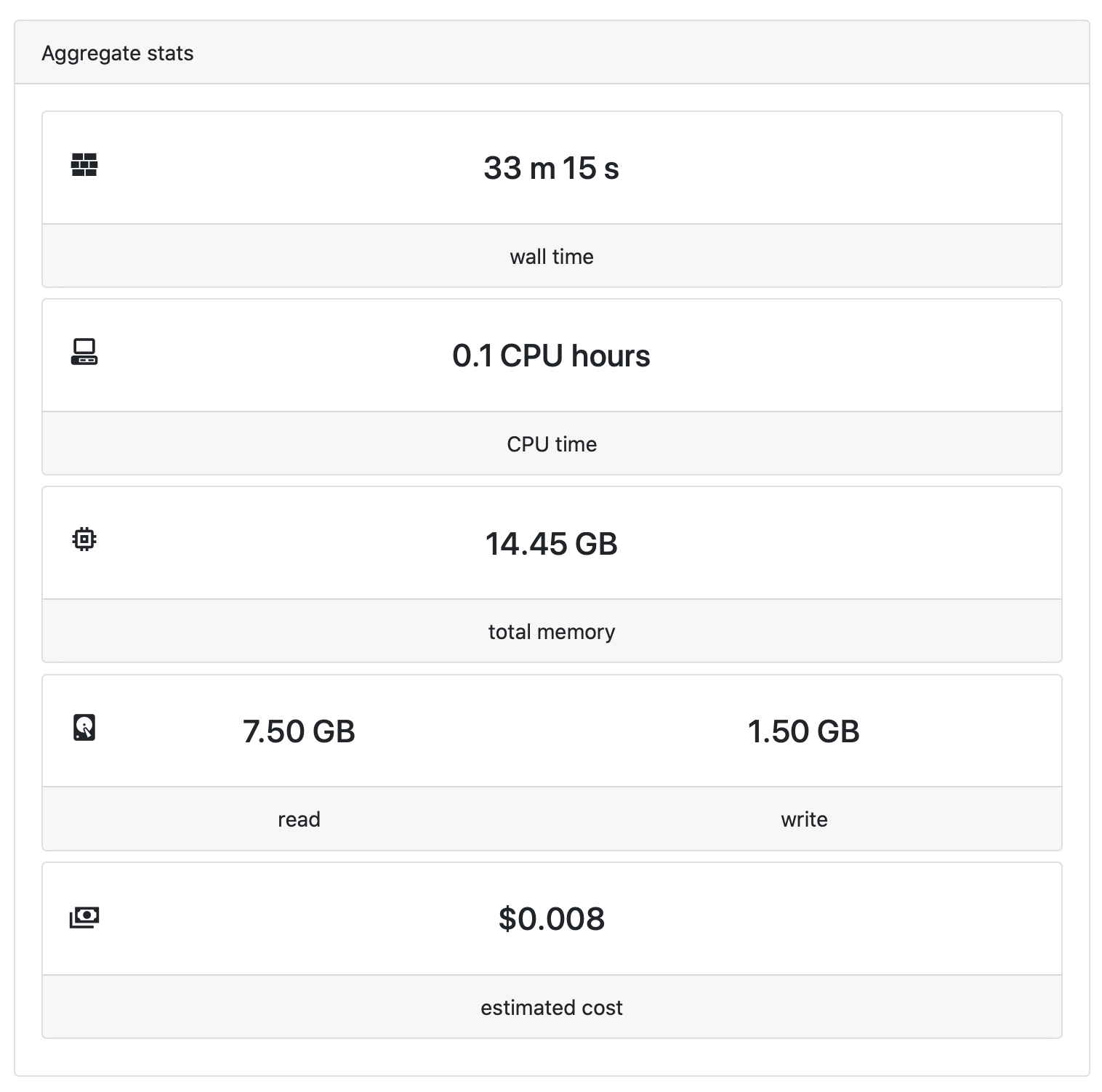Click the wall time label
Viewport: 1102px width, 1092px height.
[x=551, y=257]
